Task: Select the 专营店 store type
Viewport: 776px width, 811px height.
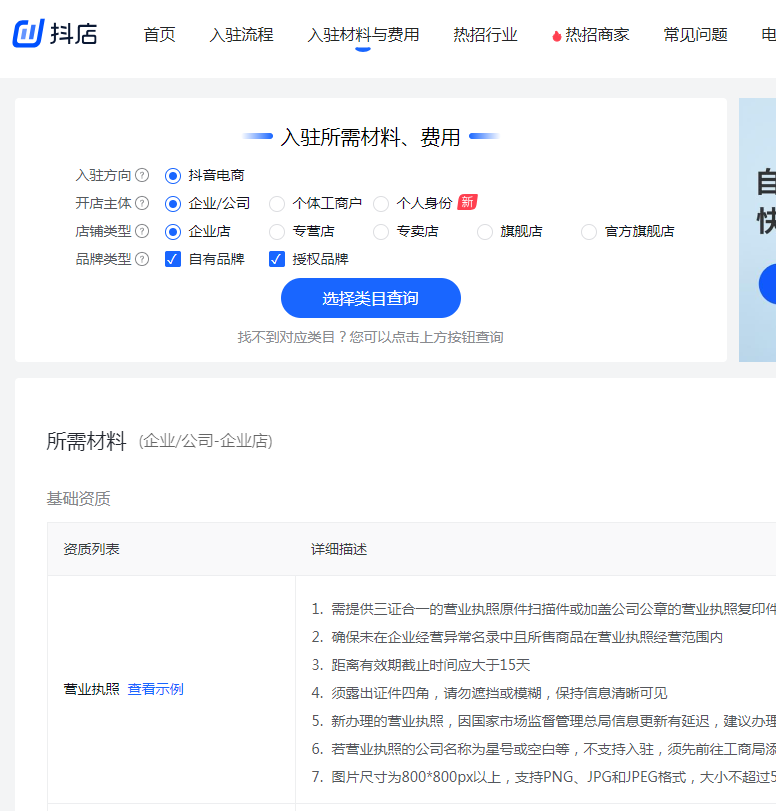Action: 277,232
